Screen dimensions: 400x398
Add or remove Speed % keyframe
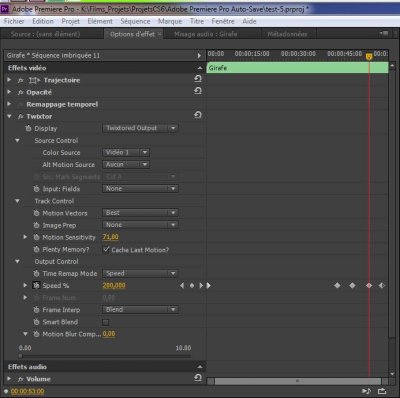pos(192,286)
